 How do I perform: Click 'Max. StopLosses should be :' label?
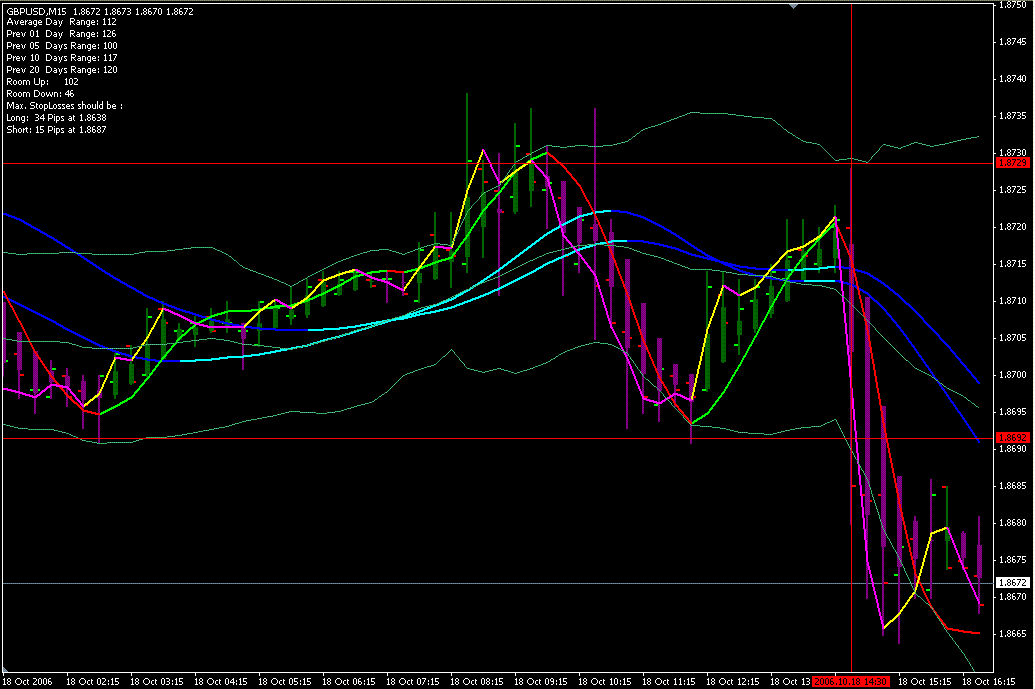[x=65, y=106]
